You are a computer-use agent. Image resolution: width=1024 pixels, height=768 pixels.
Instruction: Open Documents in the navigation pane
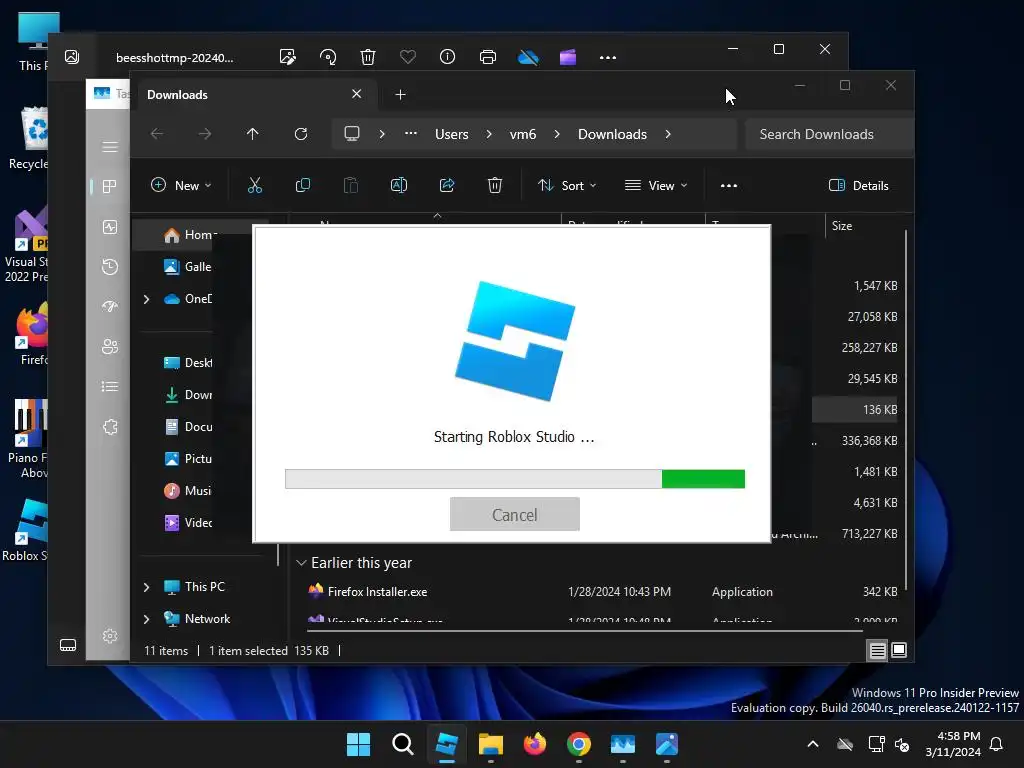(x=187, y=426)
